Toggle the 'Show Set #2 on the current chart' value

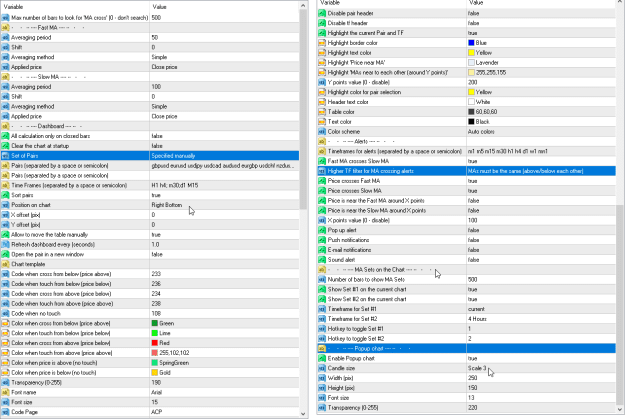tap(472, 299)
